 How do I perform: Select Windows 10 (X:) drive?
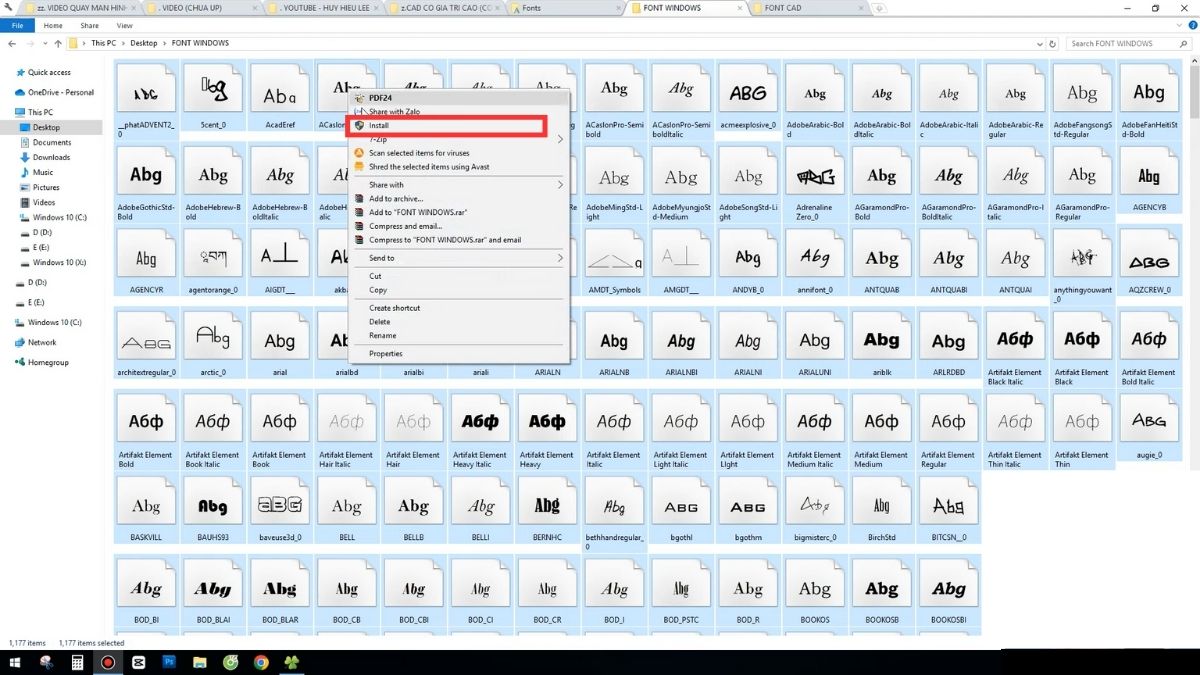pos(61,262)
